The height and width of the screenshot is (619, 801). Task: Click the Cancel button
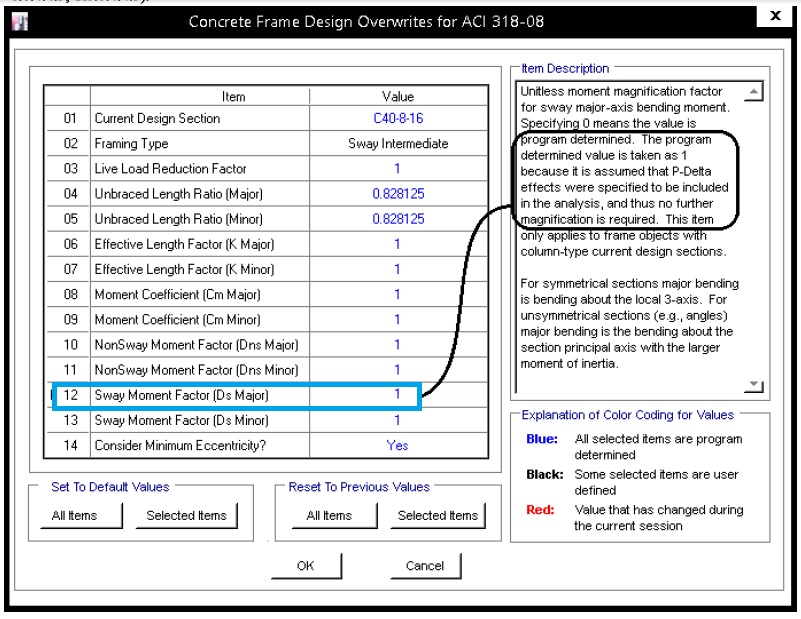coord(425,565)
